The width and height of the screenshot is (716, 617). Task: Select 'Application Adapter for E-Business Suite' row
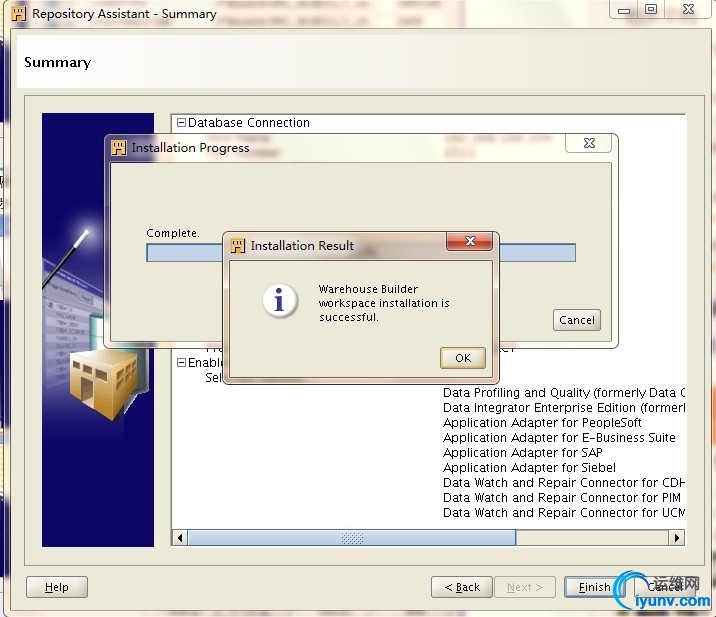click(559, 438)
